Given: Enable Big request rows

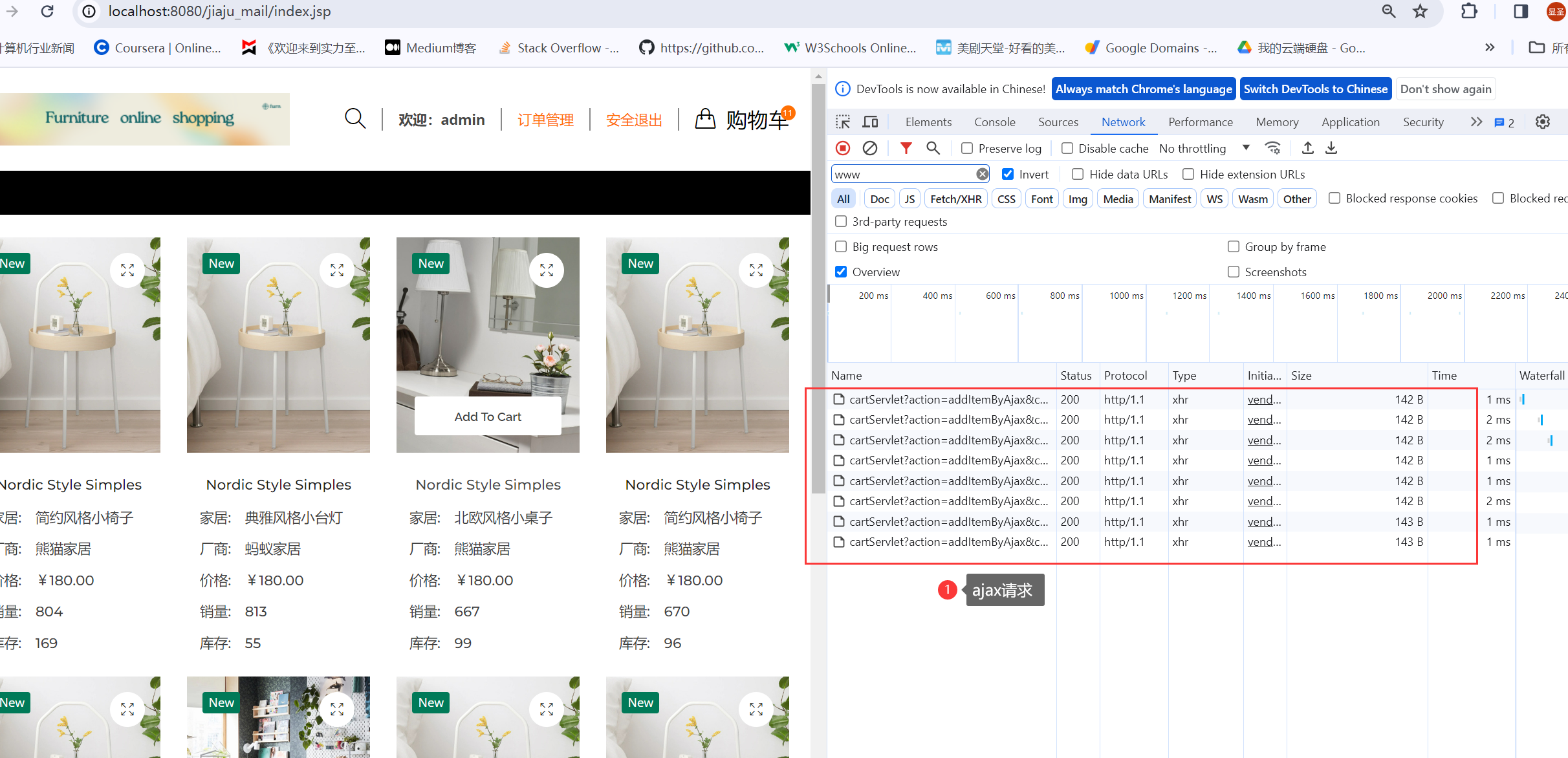Looking at the screenshot, I should [841, 246].
